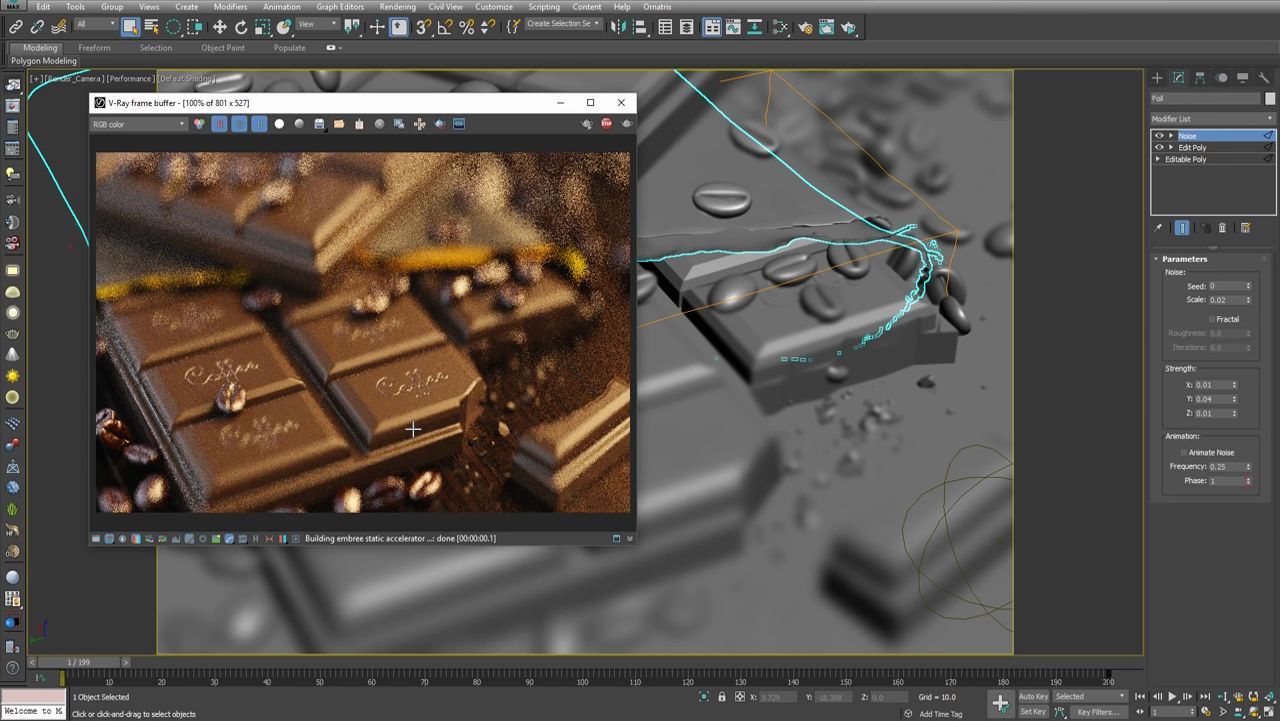The width and height of the screenshot is (1280, 721).
Task: Open the Create tab in the command panel
Action: [1156, 77]
